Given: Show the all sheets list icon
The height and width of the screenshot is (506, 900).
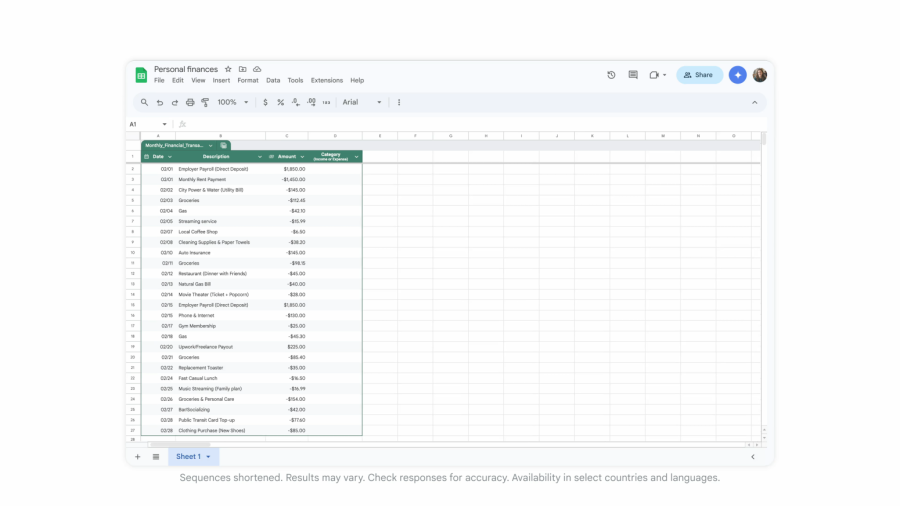Looking at the screenshot, I should tap(156, 456).
